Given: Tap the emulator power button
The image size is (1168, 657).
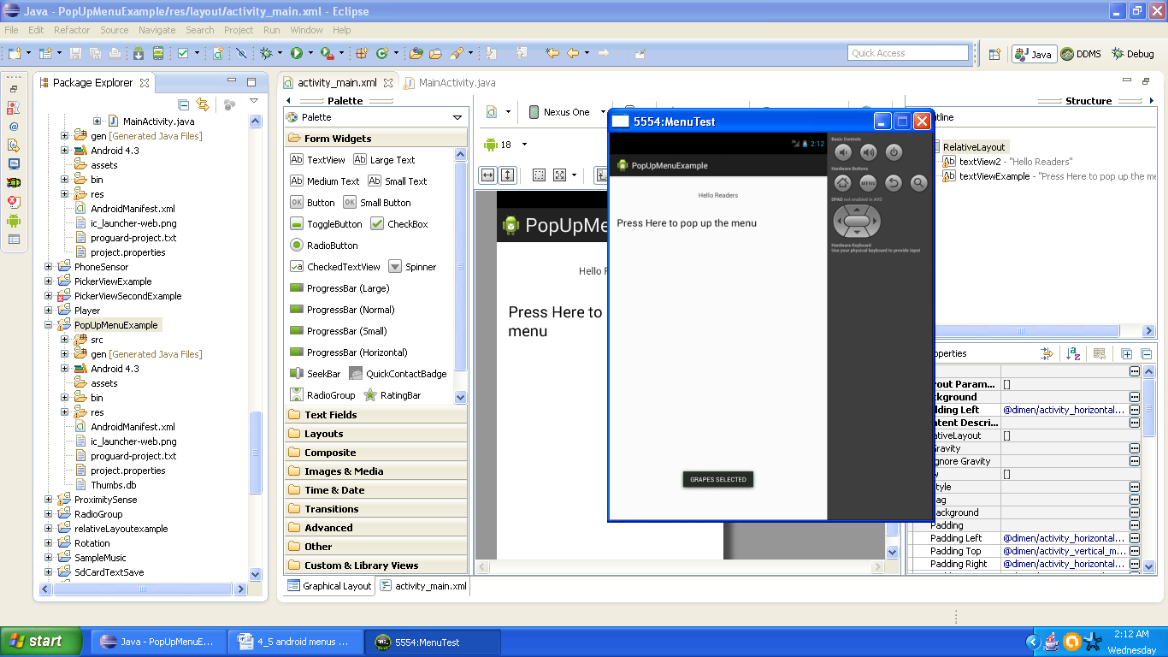Looking at the screenshot, I should [x=894, y=153].
